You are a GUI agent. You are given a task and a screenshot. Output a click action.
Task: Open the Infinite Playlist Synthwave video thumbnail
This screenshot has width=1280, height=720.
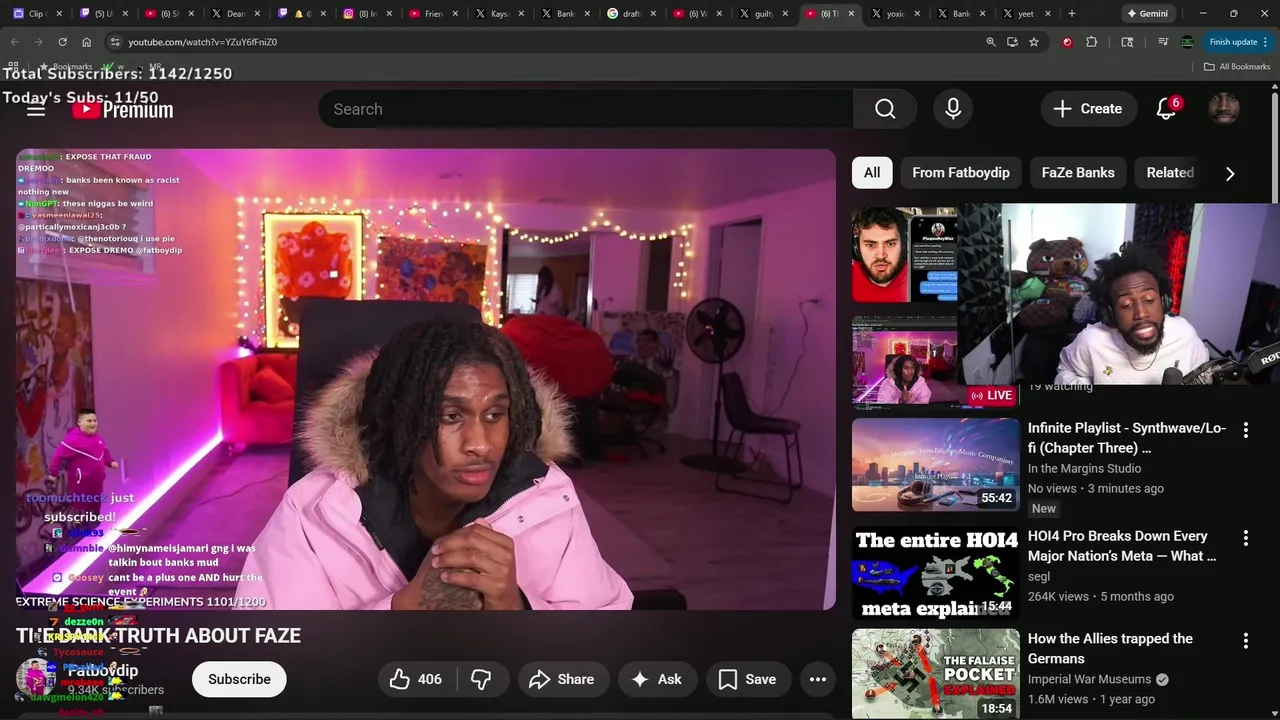coord(936,465)
